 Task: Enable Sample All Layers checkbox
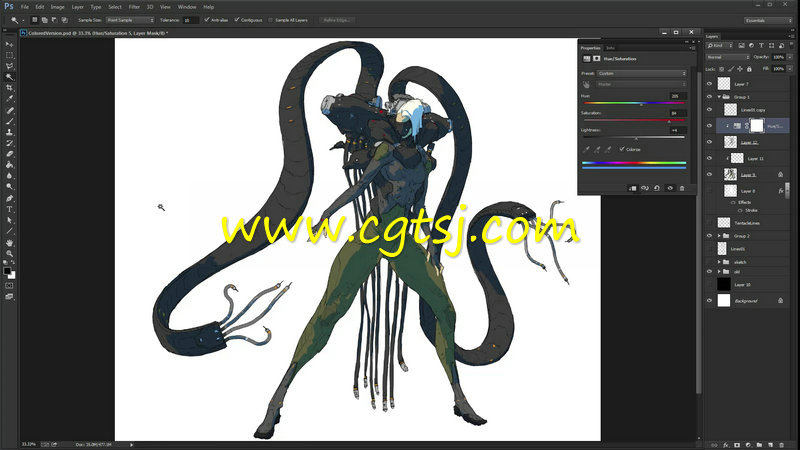[x=270, y=20]
